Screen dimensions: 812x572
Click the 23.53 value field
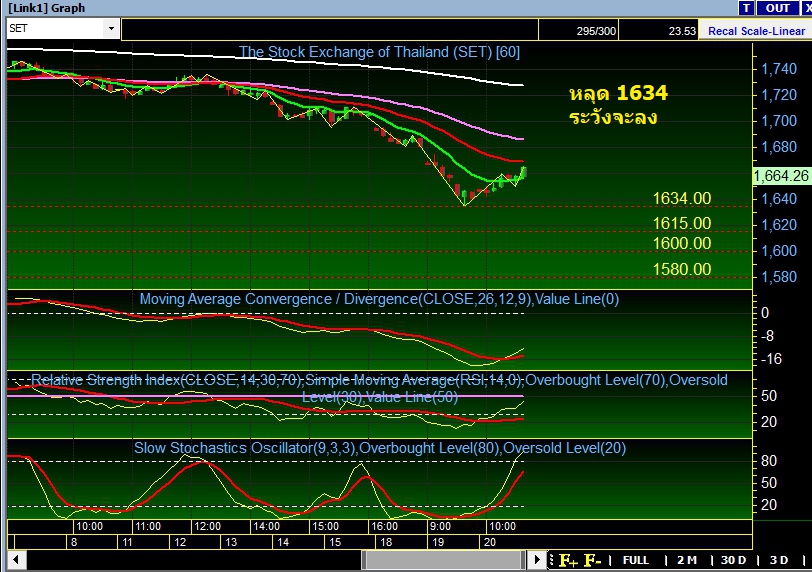point(659,30)
